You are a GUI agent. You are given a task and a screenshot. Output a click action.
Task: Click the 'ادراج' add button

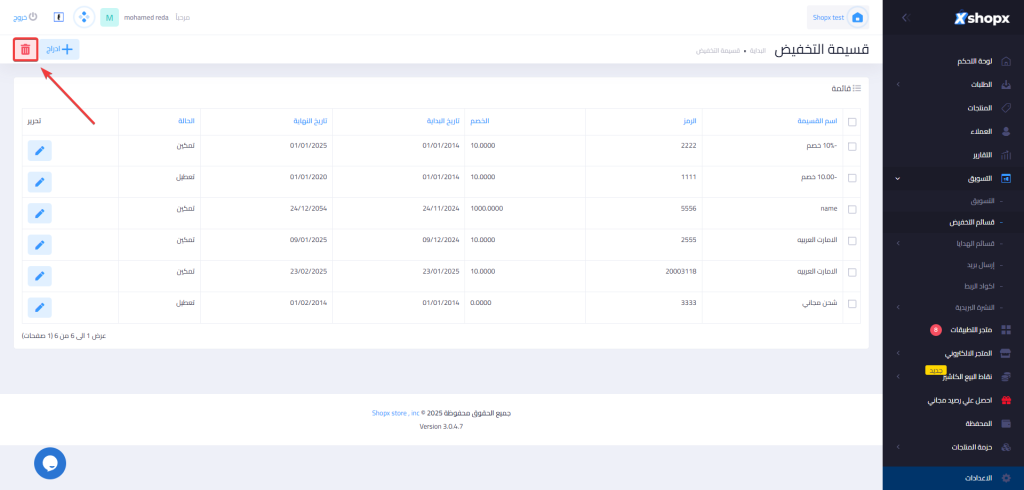tap(60, 48)
